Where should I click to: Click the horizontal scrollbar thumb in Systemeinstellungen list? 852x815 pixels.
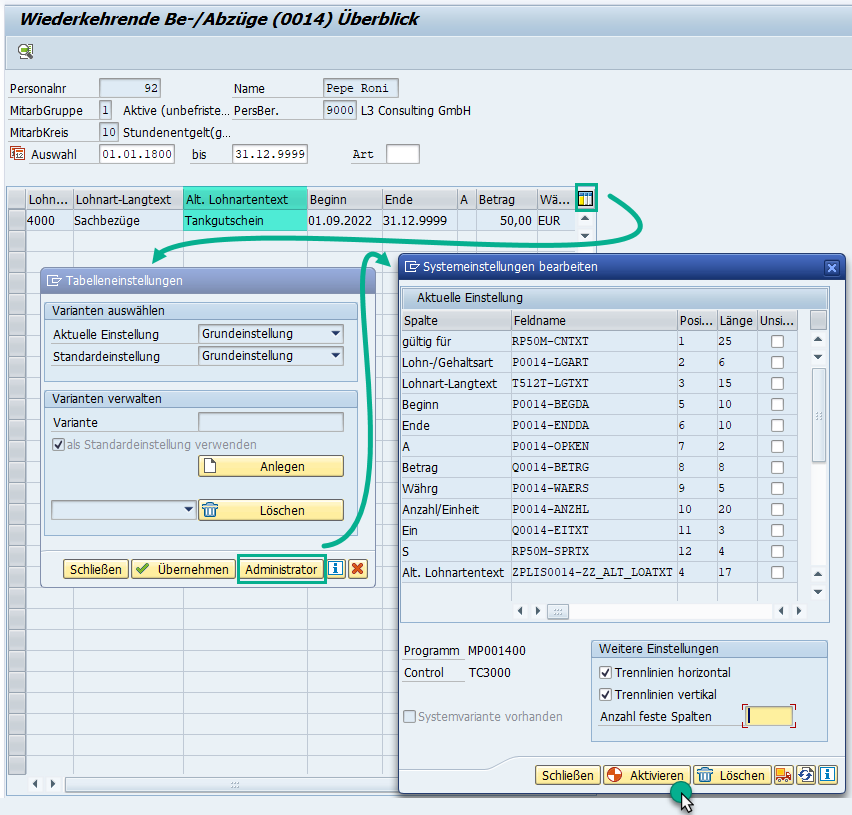[558, 611]
